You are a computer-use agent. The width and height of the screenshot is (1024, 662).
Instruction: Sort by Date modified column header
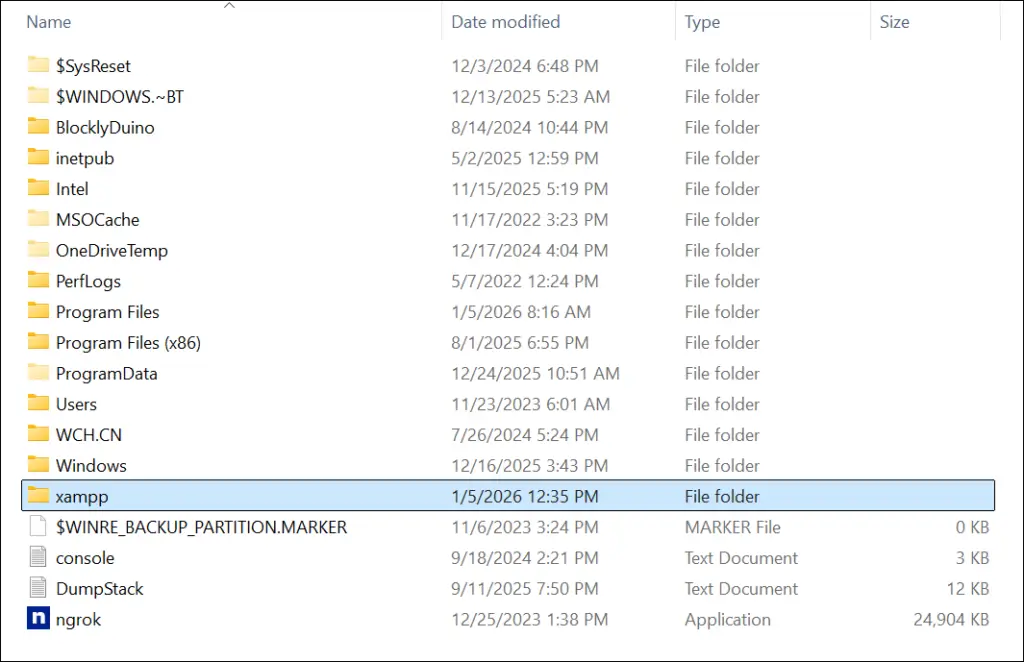pos(505,22)
